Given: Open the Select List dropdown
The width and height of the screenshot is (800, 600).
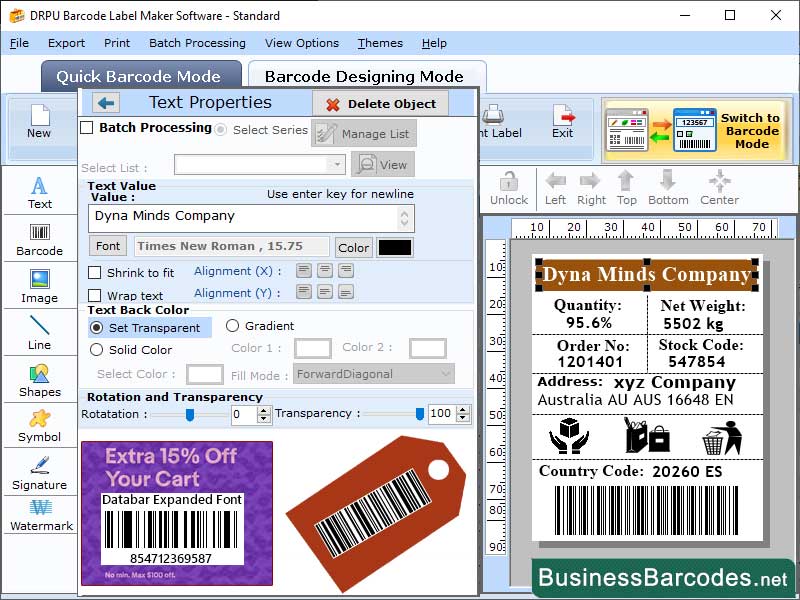Looking at the screenshot, I should pos(336,164).
